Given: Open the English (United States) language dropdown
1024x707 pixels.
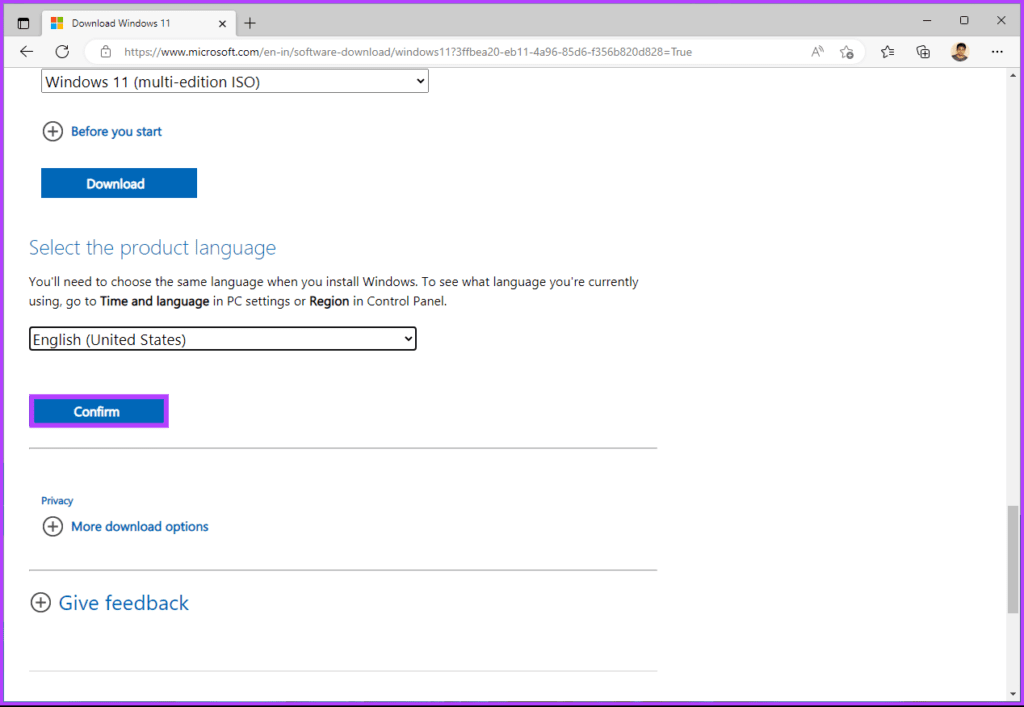Looking at the screenshot, I should coord(223,339).
